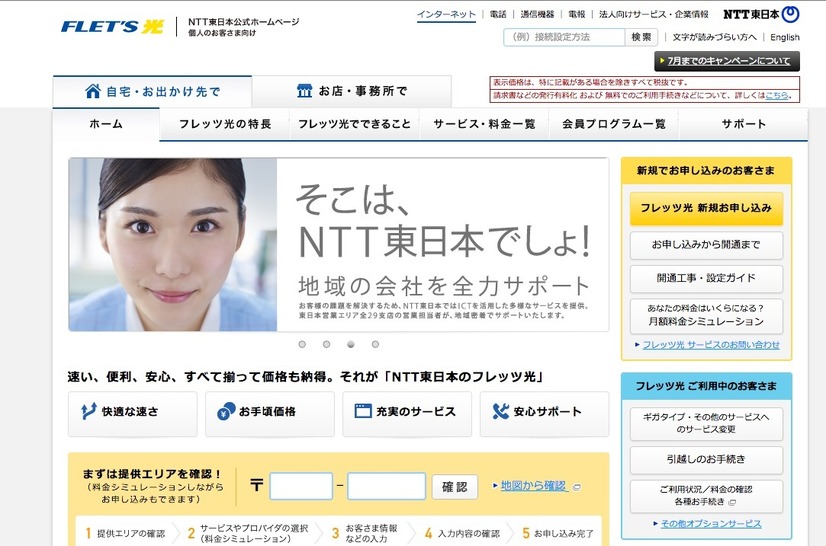The height and width of the screenshot is (546, 826).
Task: Click step 1 提供エリアの確認 text
Action: pyautogui.click(x=131, y=534)
